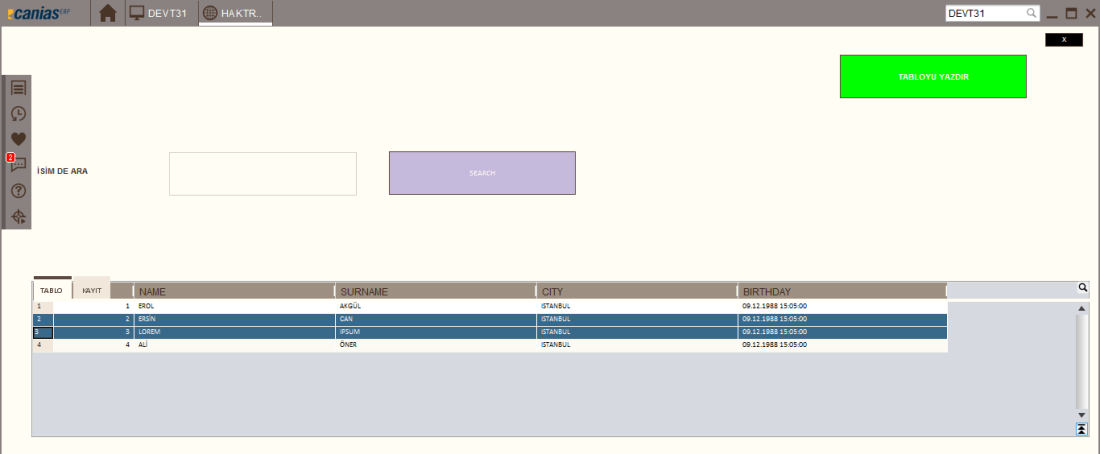1100x454 pixels.
Task: Click the table scrollbar down arrow
Action: (x=1082, y=414)
